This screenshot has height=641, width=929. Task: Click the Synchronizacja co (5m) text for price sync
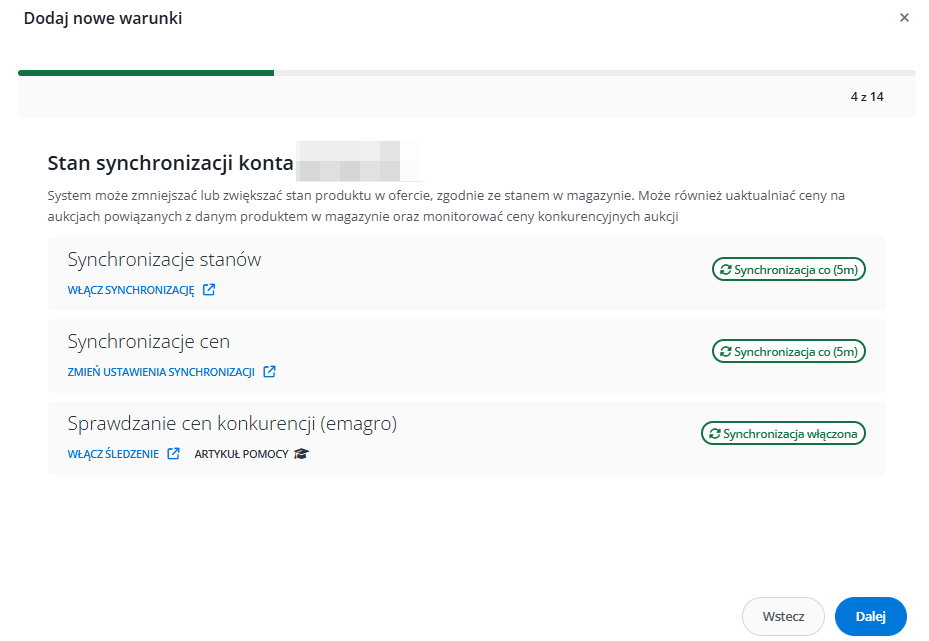(x=797, y=352)
